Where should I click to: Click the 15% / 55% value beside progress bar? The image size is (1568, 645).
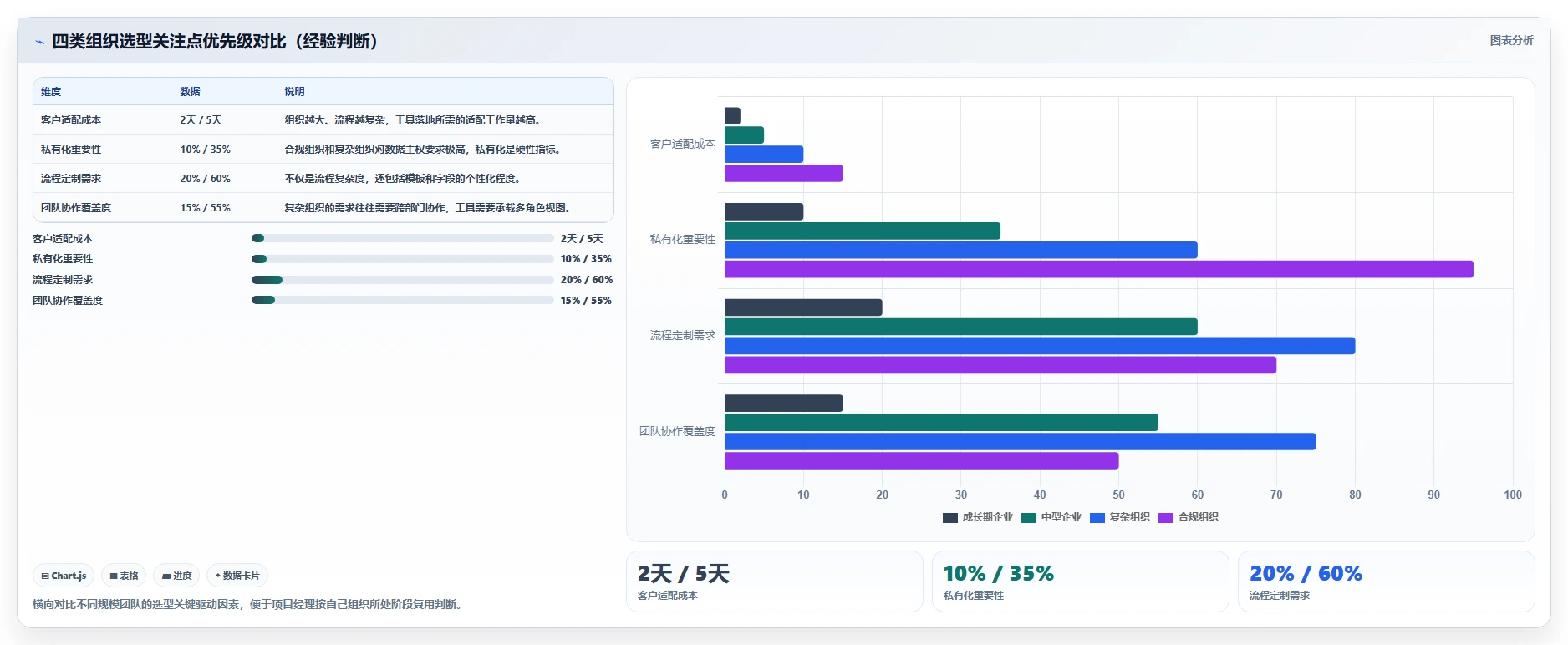[586, 301]
